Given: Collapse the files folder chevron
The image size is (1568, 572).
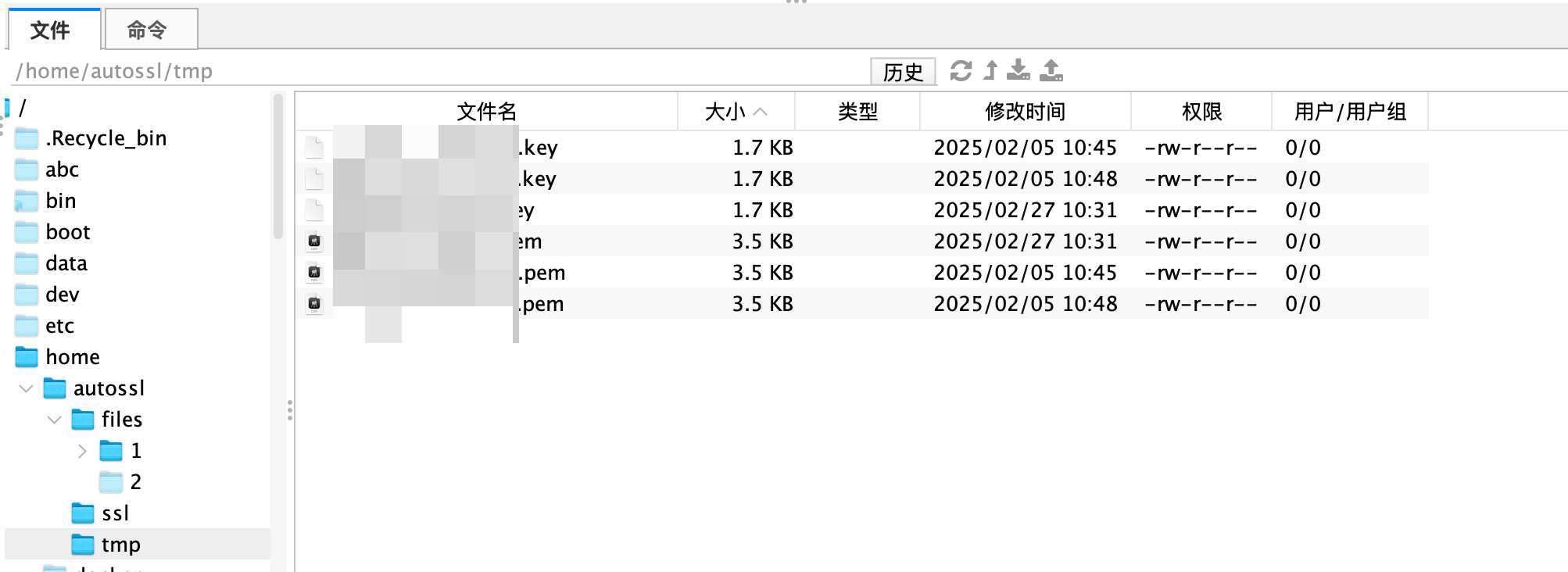Looking at the screenshot, I should (55, 420).
